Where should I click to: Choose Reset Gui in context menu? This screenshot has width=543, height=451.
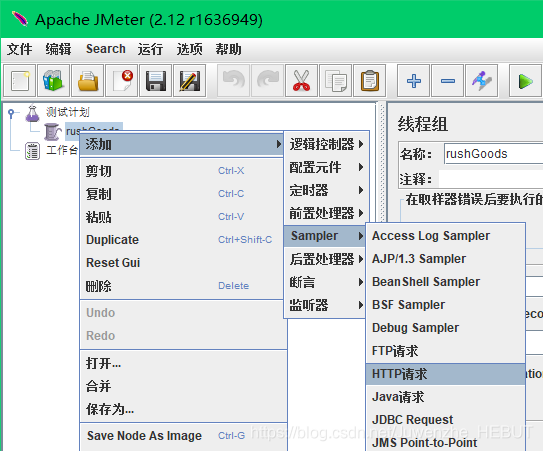click(x=182, y=263)
